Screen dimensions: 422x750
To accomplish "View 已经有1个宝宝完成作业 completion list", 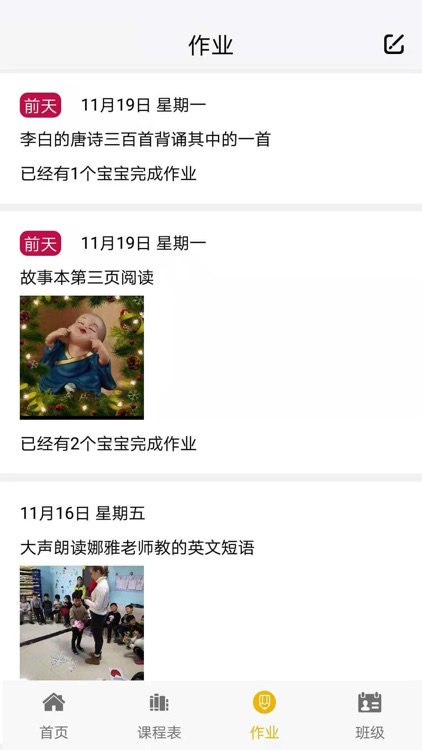I will (108, 174).
